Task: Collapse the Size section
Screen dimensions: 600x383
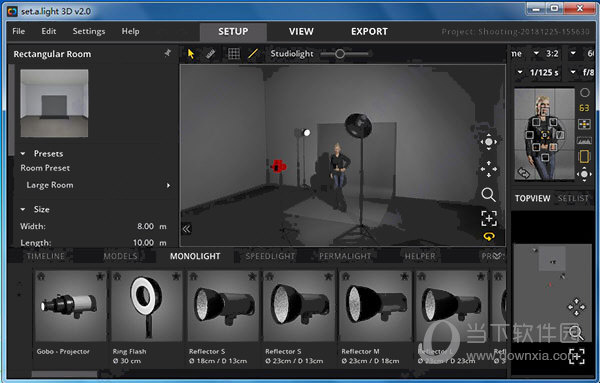Action: (23, 210)
